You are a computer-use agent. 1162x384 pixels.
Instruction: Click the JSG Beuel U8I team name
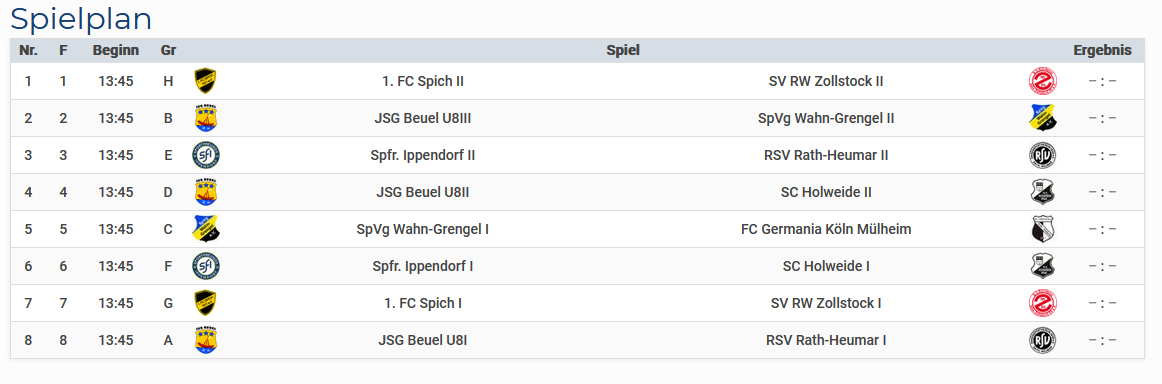[x=422, y=340]
